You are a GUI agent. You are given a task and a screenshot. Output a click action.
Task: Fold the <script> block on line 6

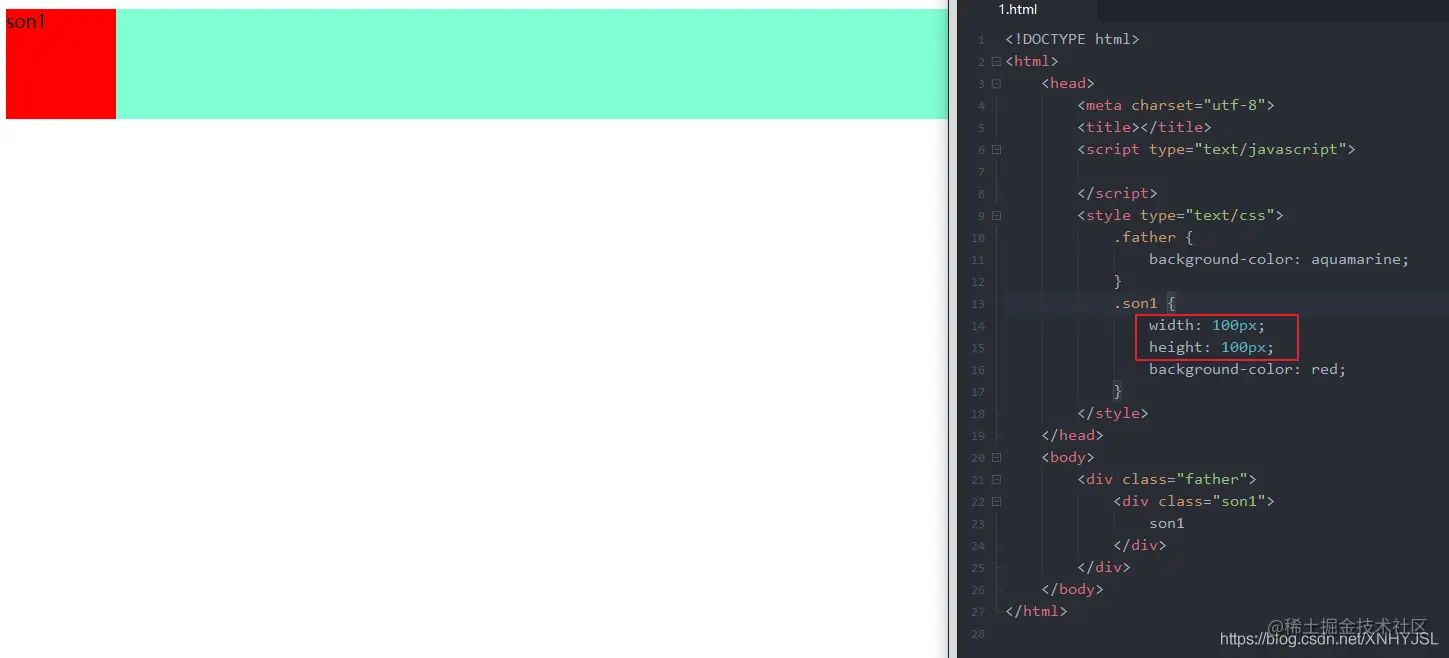coord(996,150)
